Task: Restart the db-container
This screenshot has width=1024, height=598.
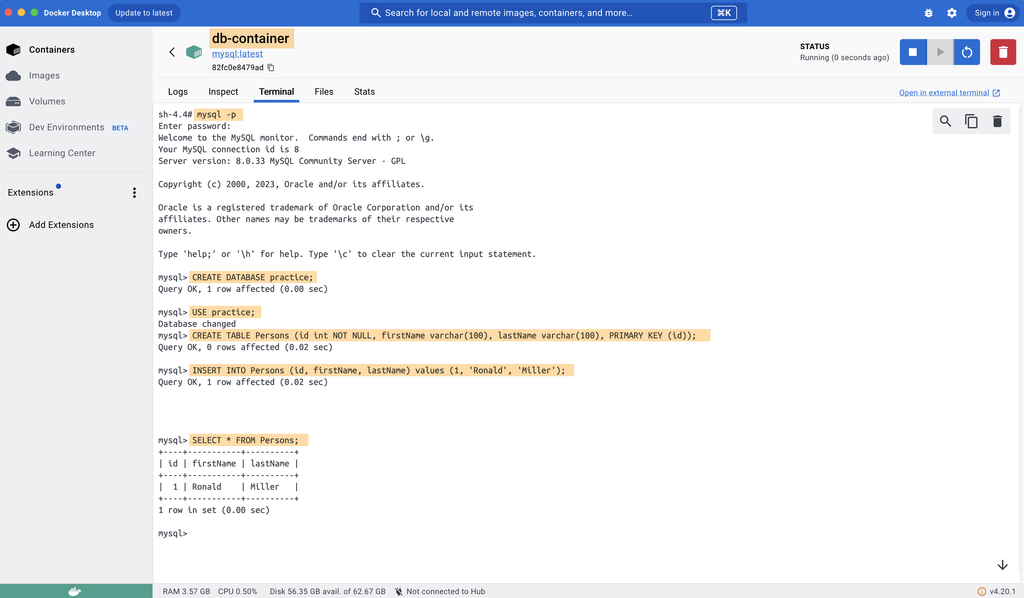Action: [x=967, y=51]
